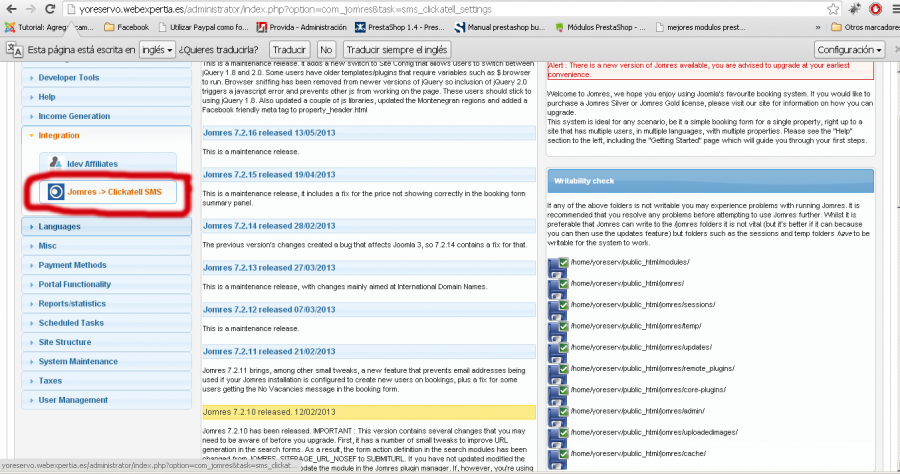Click Jomres 7.2.14 released 28/02/2013 heading
Viewport: 900px width, 474px height.
pos(368,226)
